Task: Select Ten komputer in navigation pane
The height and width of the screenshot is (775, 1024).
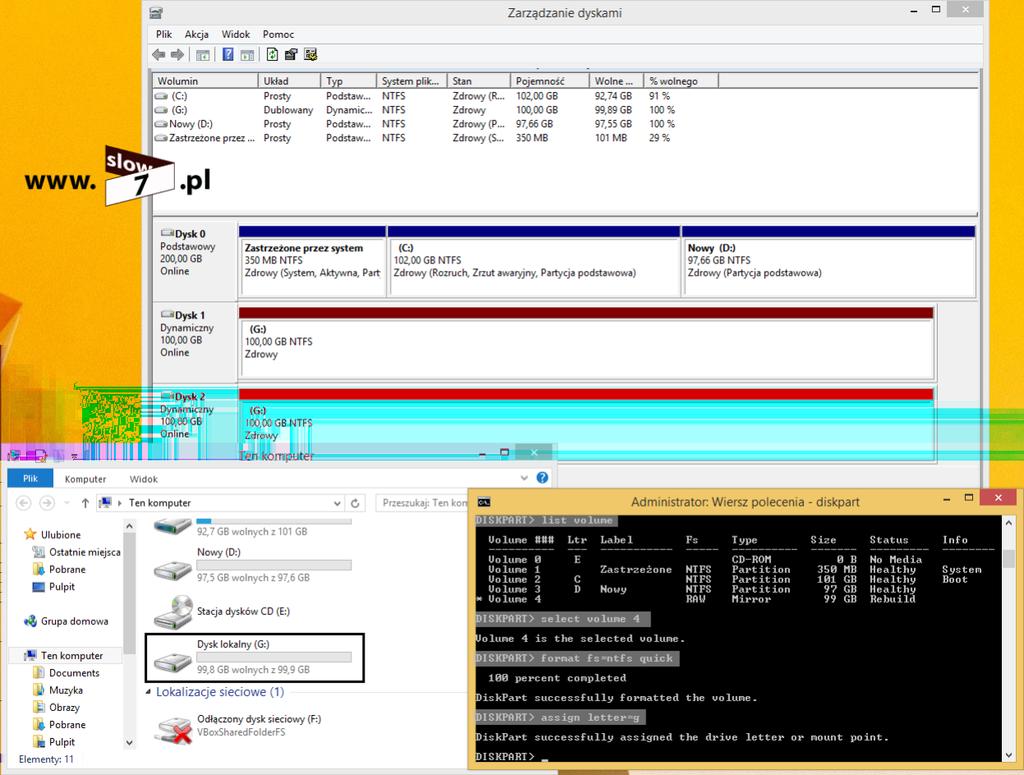Action: coord(72,655)
